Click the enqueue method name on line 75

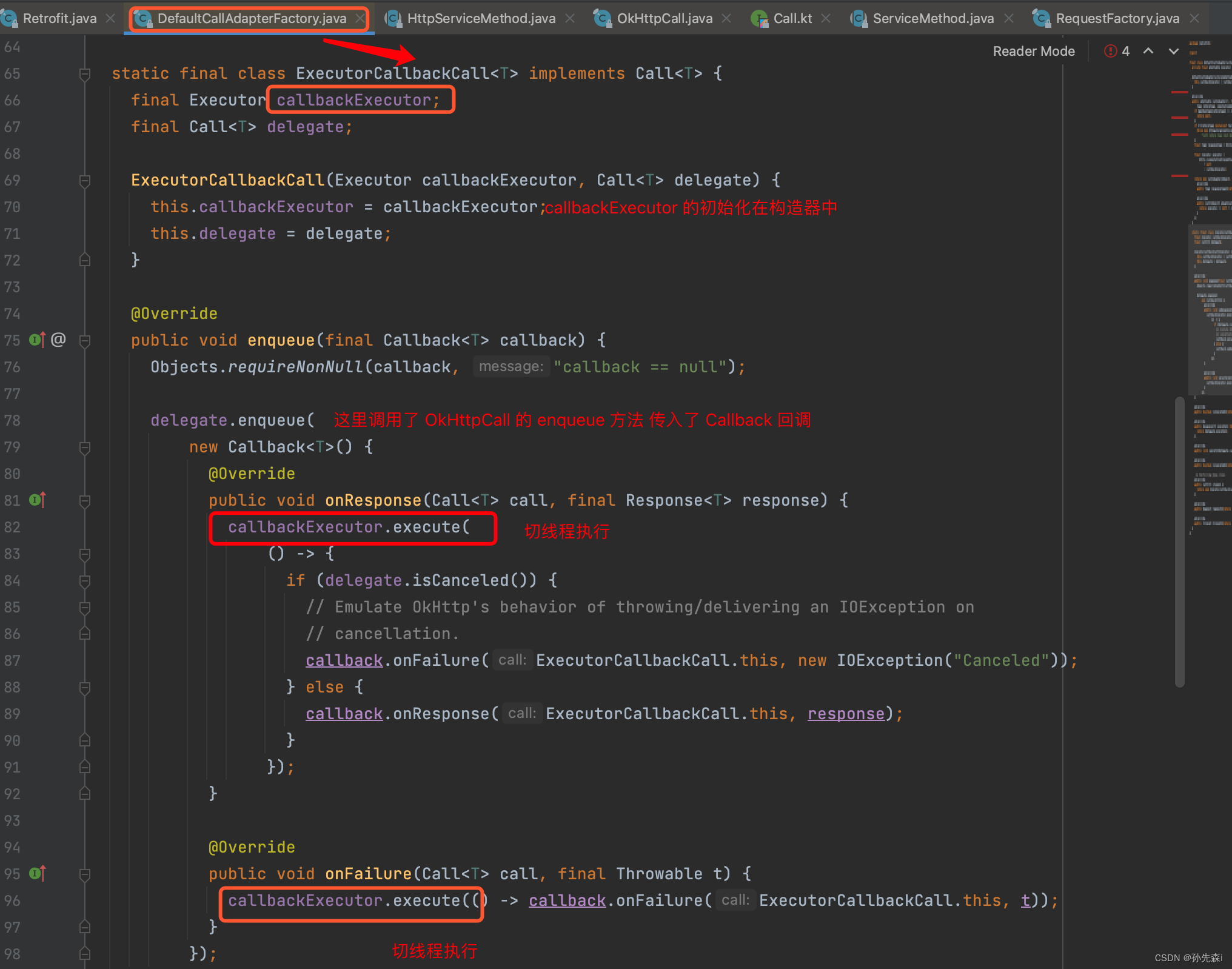pos(281,340)
